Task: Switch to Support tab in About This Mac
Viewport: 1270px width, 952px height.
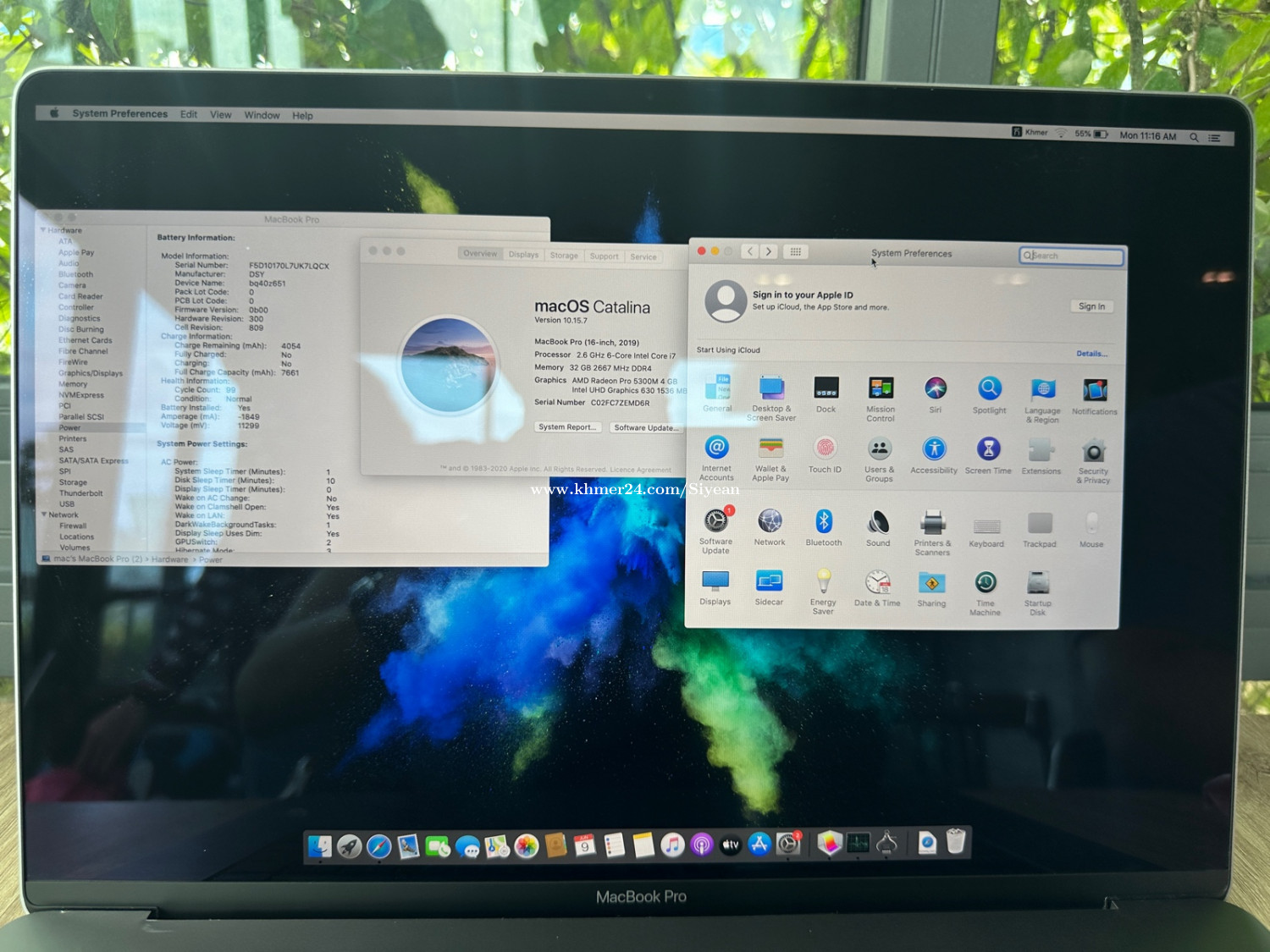Action: click(605, 256)
